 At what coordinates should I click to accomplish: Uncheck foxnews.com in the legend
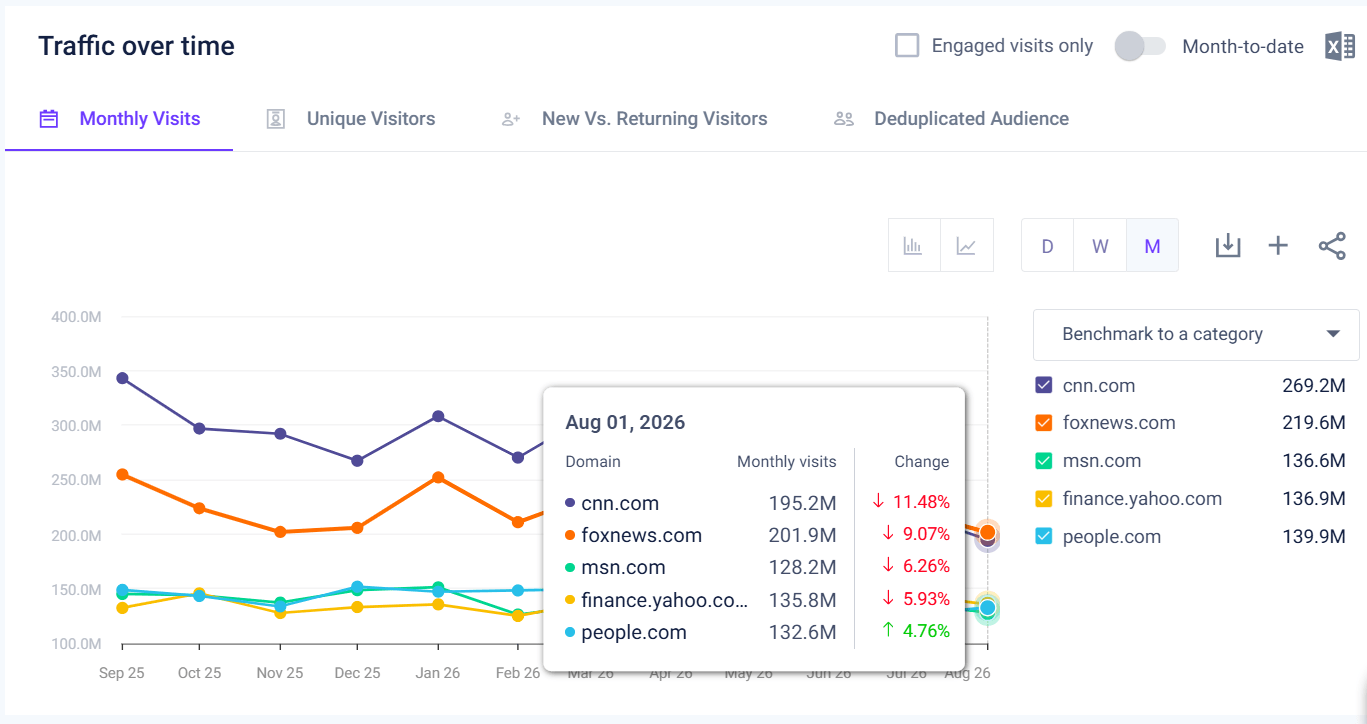(x=1044, y=423)
